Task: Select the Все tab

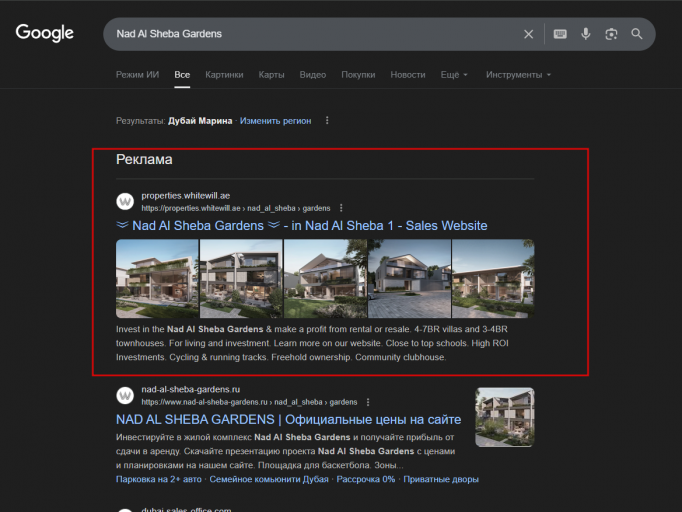Action: 182,75
